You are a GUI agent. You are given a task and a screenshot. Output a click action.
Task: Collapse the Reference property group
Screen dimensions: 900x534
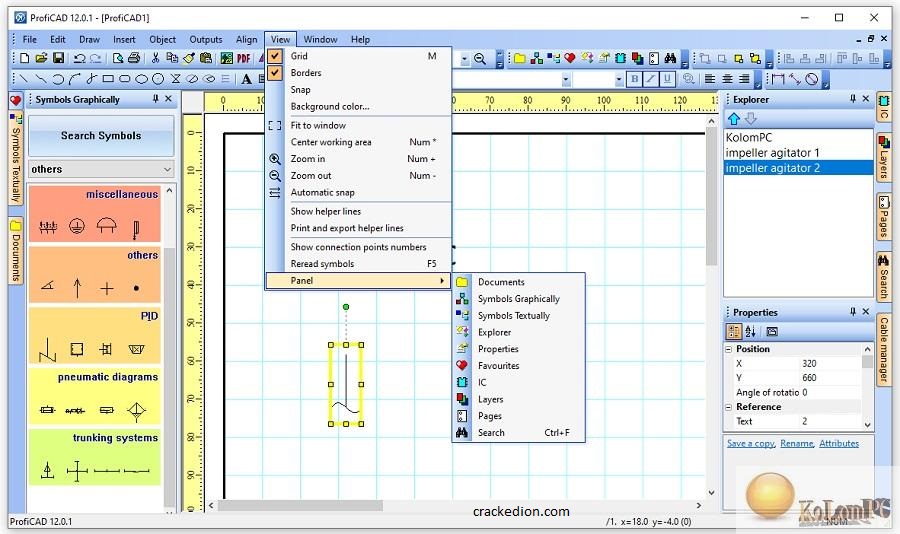729,407
